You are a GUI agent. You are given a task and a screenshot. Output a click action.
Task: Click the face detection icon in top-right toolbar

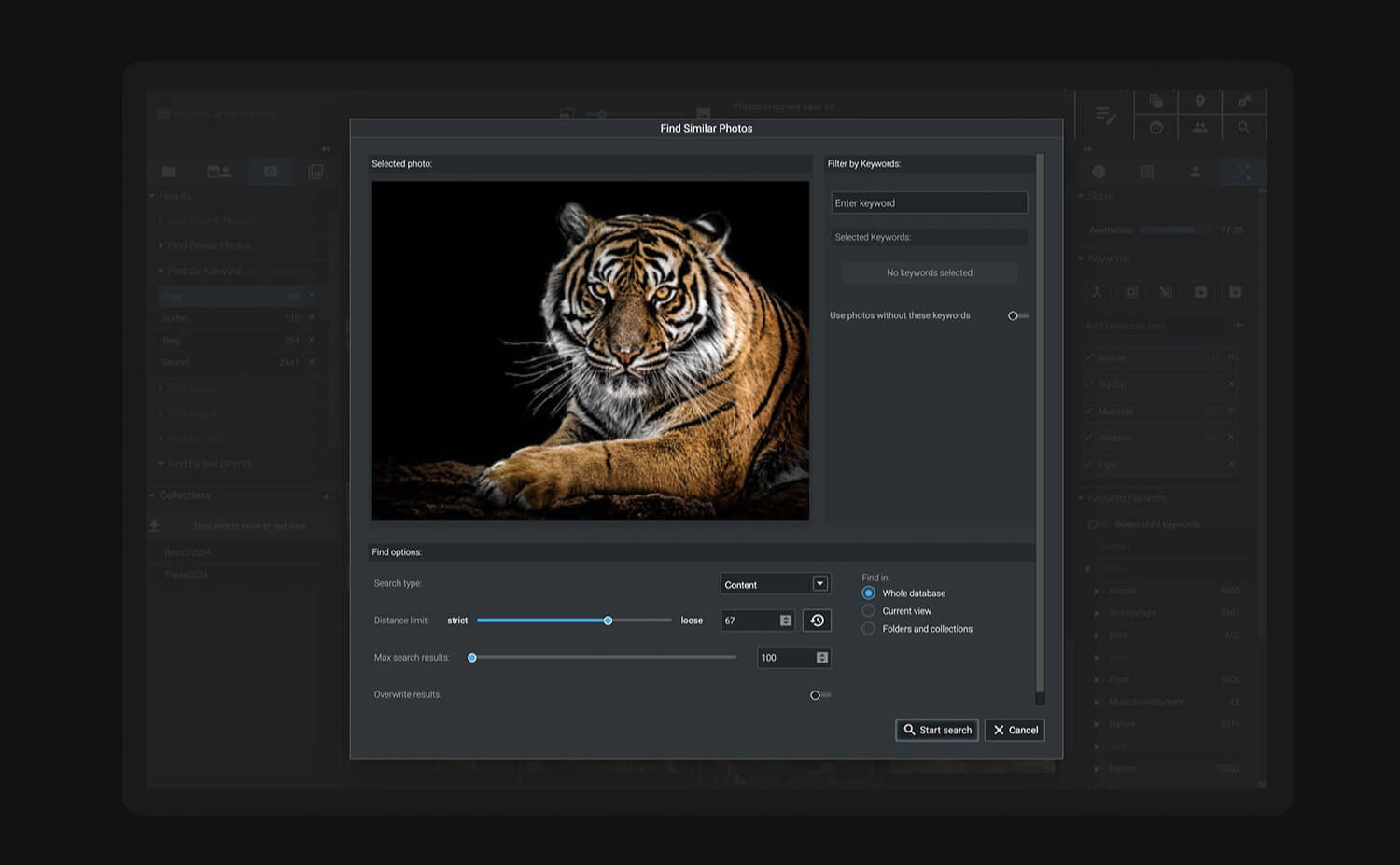point(1156,127)
